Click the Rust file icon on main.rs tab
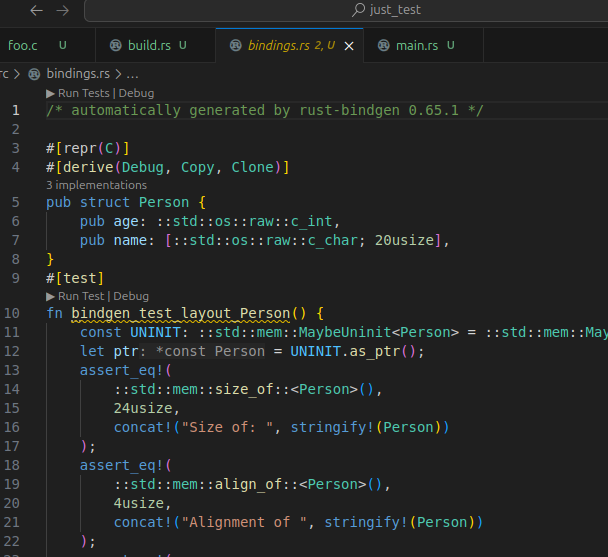608x557 pixels. pyautogui.click(x=384, y=46)
